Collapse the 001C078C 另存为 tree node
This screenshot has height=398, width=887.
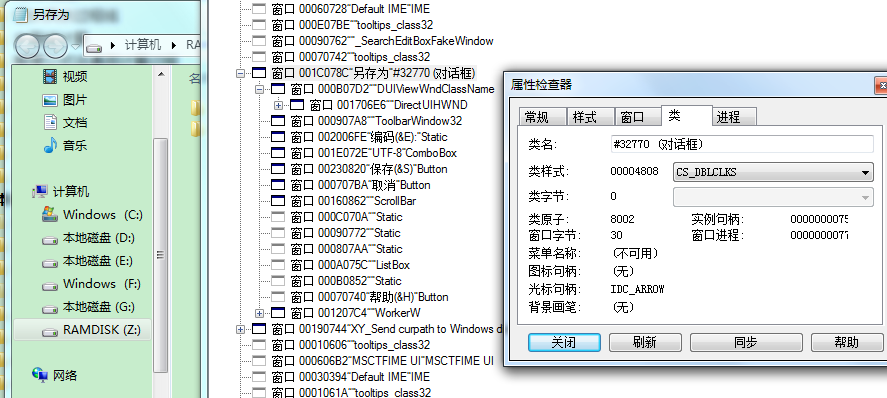coord(240,73)
